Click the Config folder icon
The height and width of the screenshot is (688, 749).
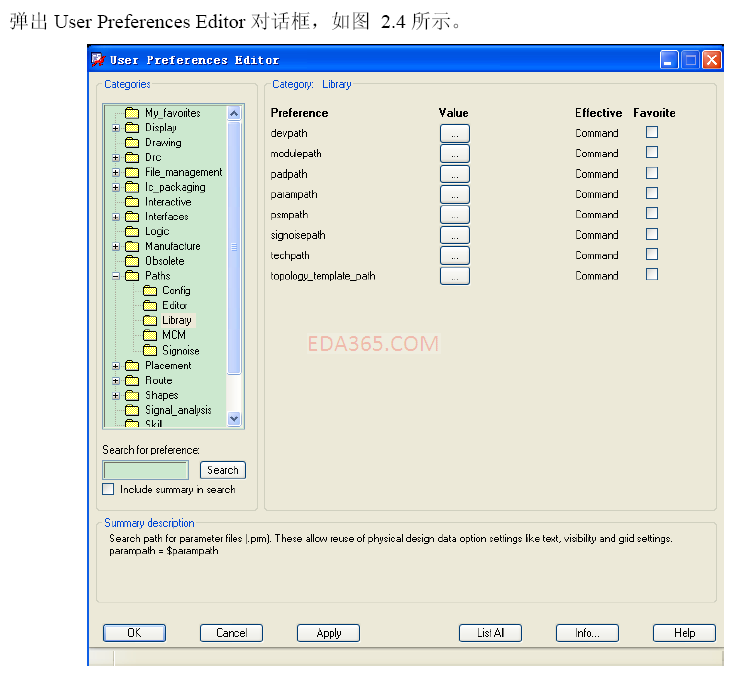150,291
